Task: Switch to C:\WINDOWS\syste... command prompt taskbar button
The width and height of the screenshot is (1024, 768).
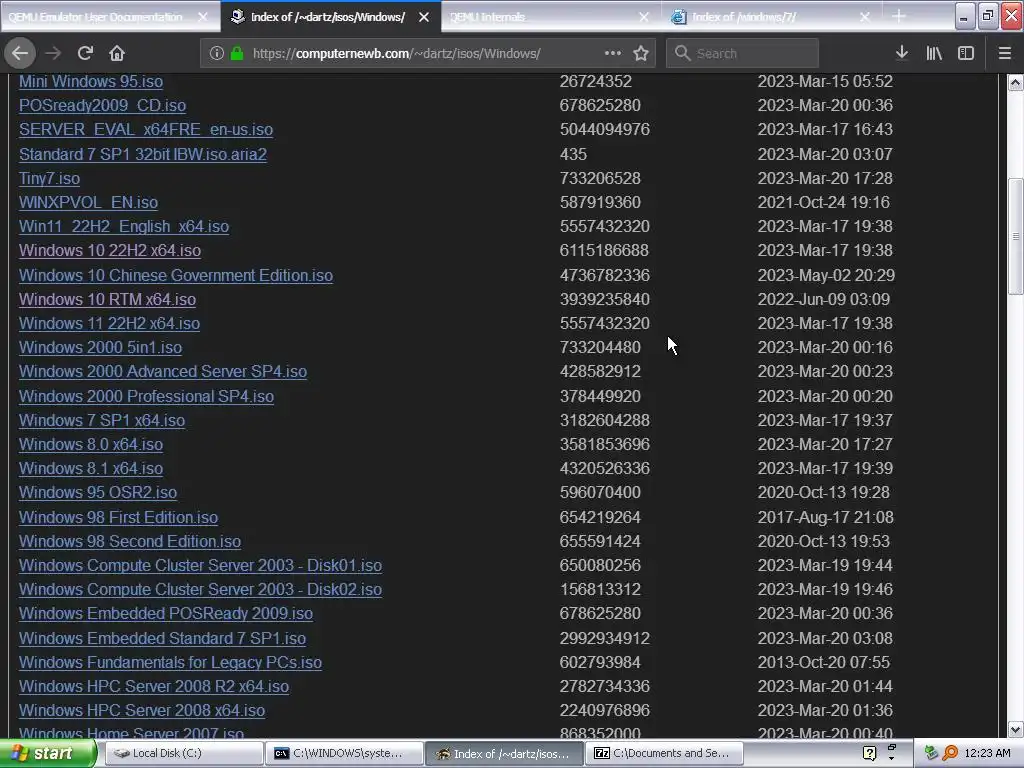Action: [x=344, y=753]
